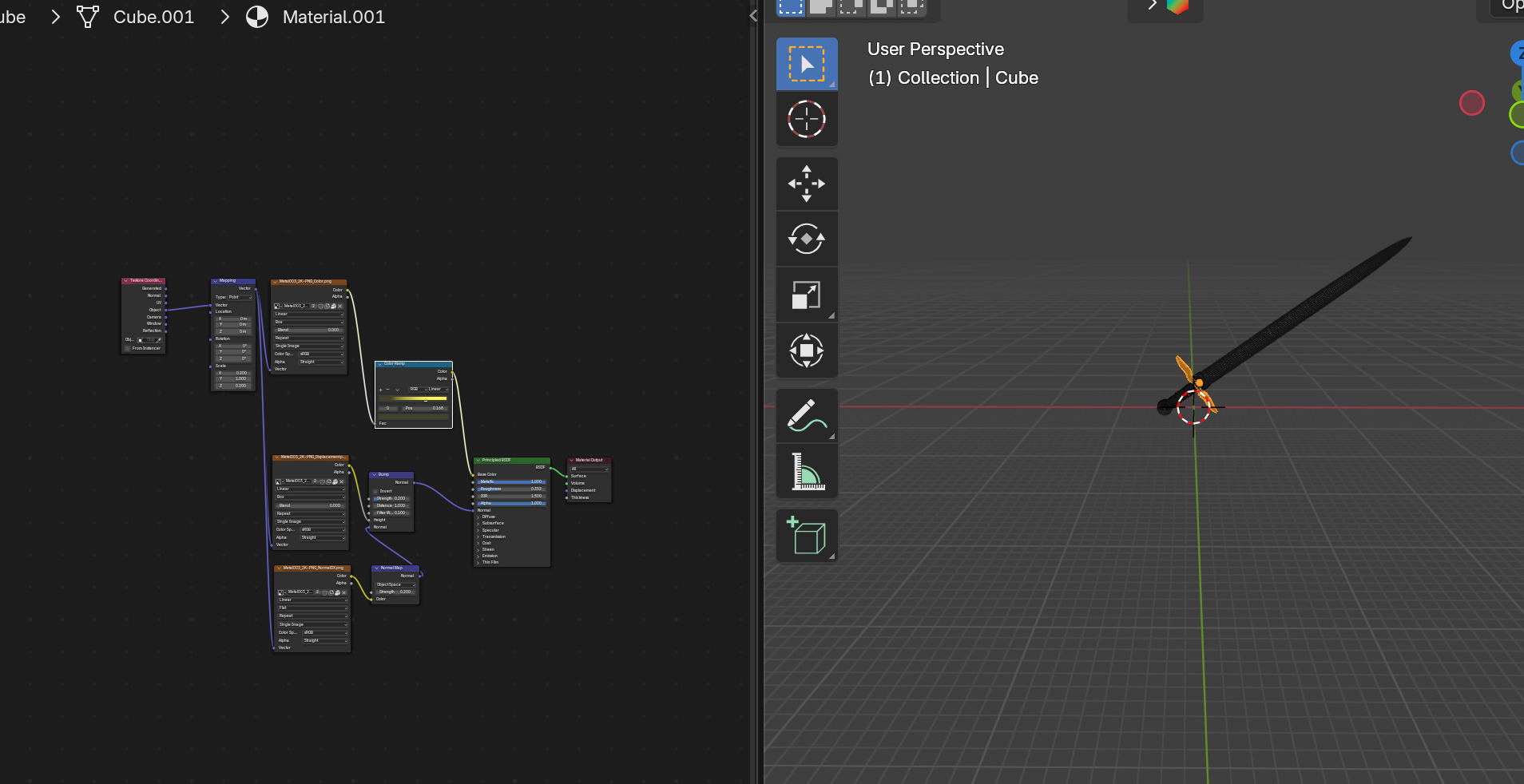The height and width of the screenshot is (784, 1524).
Task: Select the Color Ramp node header
Action: click(x=414, y=364)
